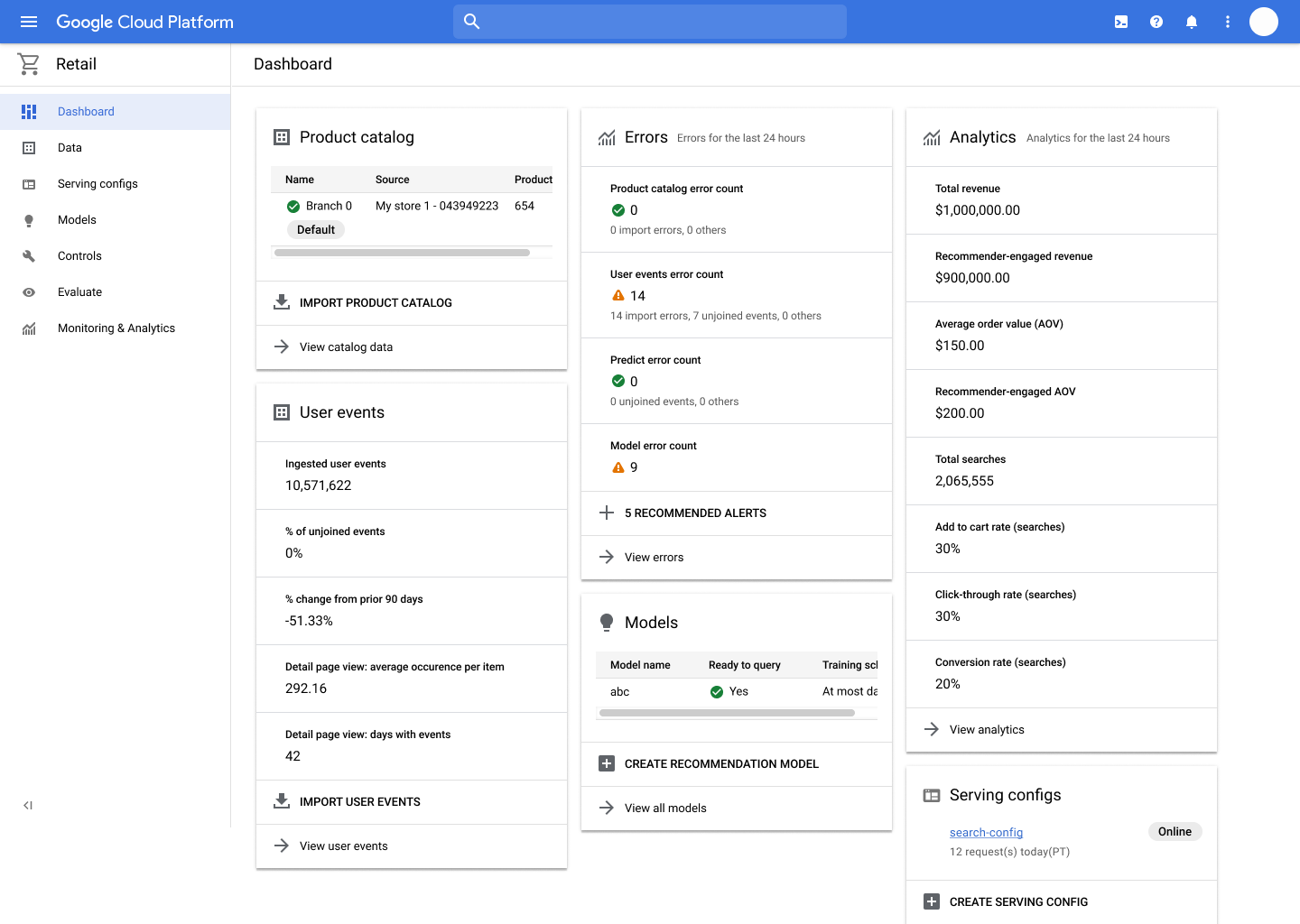Screen dimensions: 1300x924
Task: Open Evaluate in the sidebar
Action: tap(116, 292)
